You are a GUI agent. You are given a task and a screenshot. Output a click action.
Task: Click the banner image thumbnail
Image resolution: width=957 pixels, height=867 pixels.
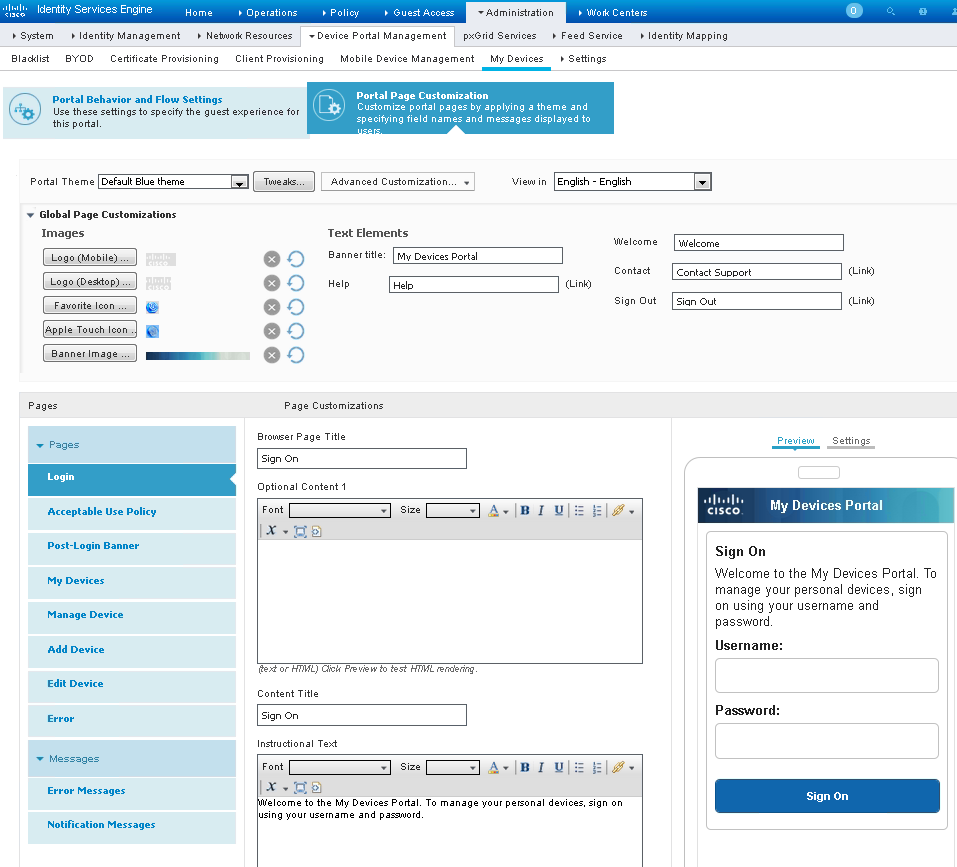pyautogui.click(x=198, y=356)
